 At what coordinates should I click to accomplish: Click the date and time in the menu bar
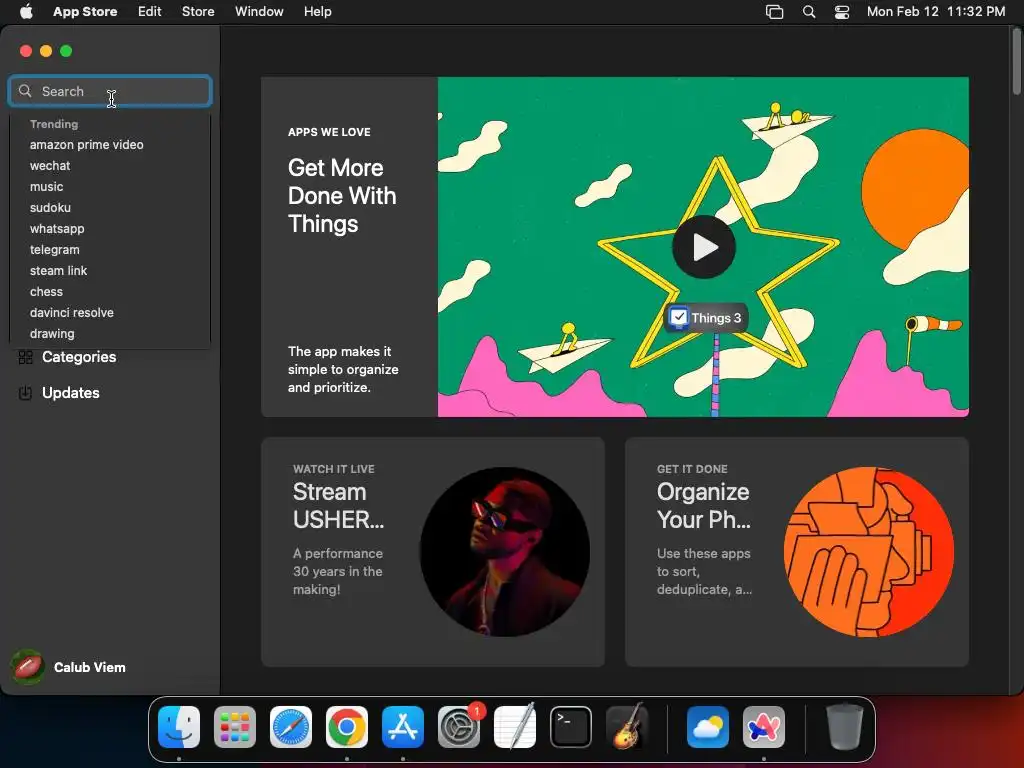pos(936,12)
